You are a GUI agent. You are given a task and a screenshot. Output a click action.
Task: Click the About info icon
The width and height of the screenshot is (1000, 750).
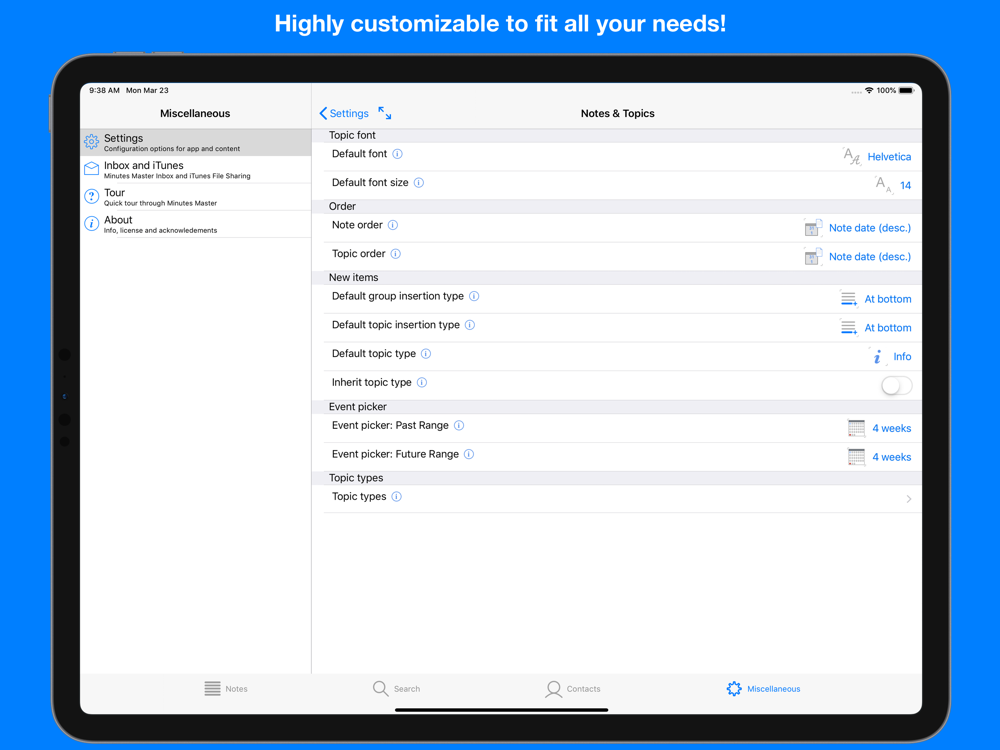point(92,223)
